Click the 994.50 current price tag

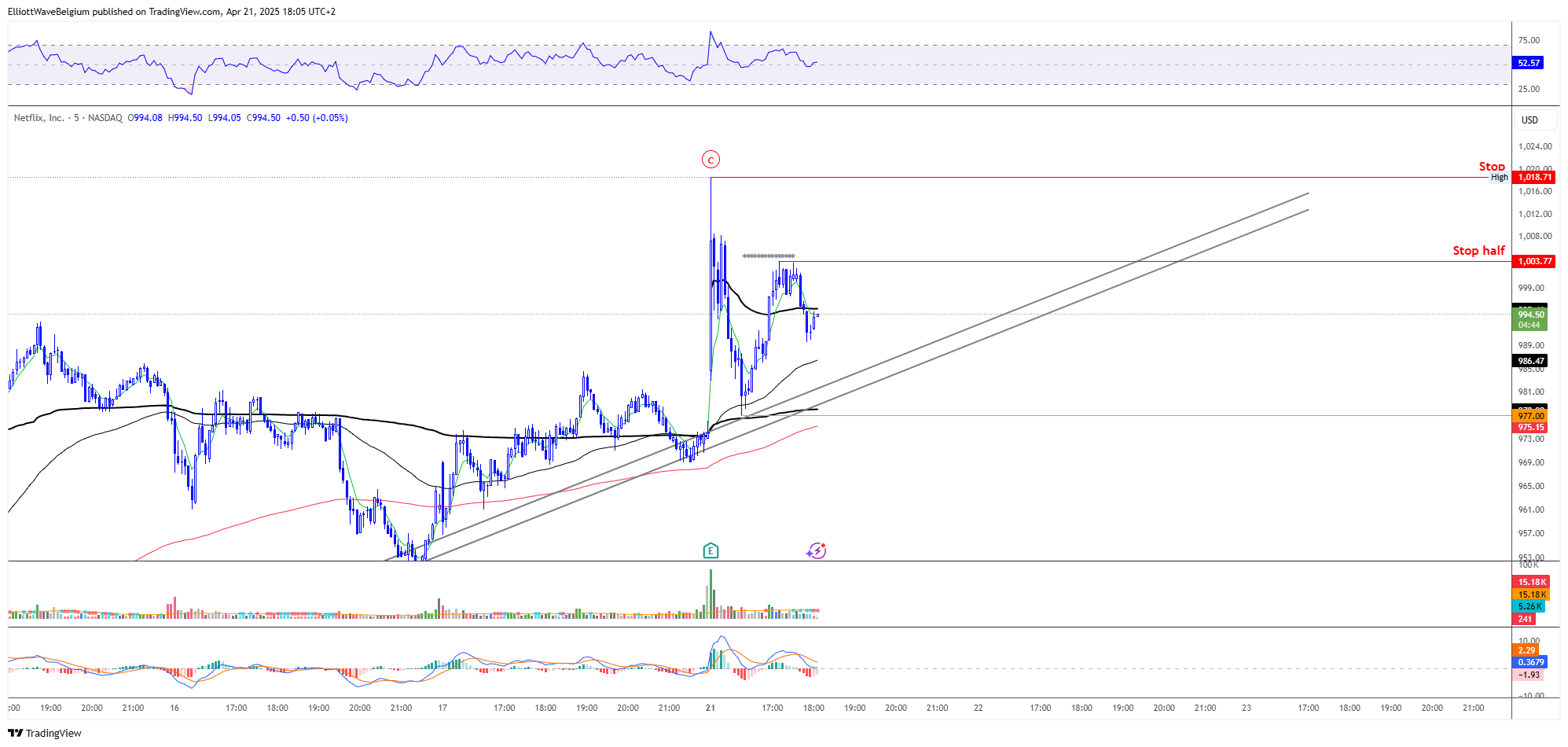pyautogui.click(x=1530, y=315)
